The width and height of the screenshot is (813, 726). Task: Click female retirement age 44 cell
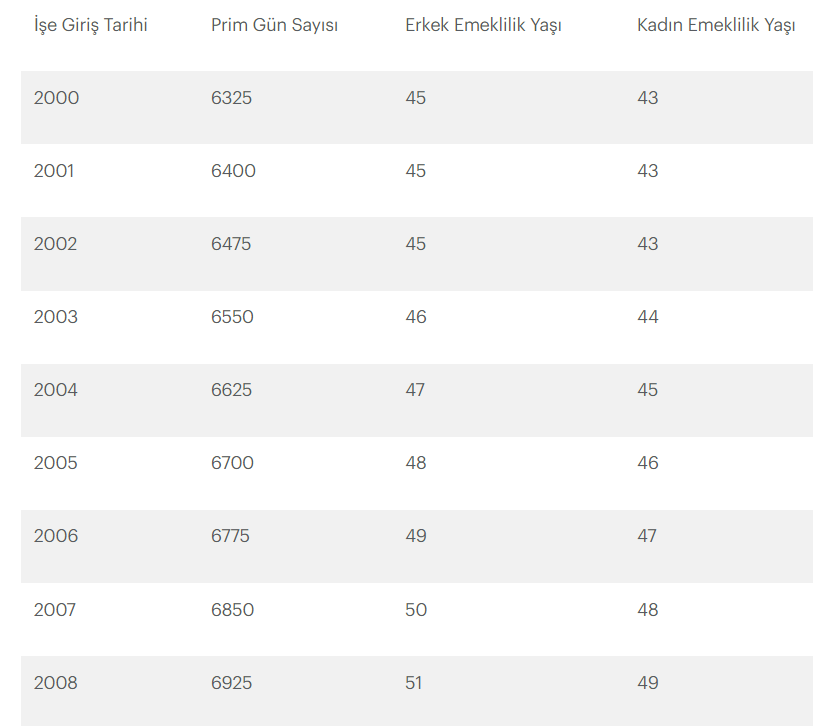(648, 317)
